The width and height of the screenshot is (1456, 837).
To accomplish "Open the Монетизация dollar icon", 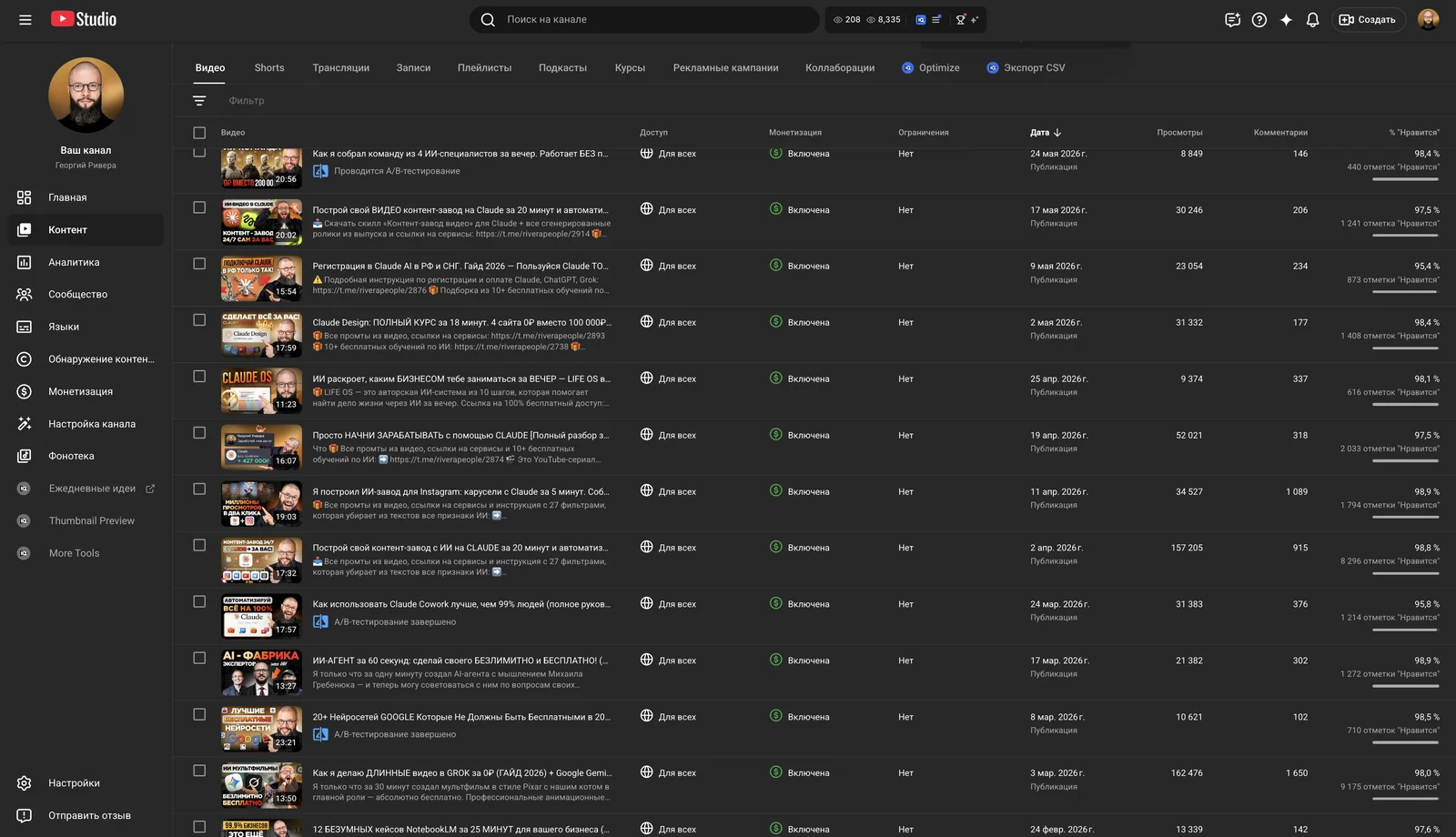I will 25,391.
